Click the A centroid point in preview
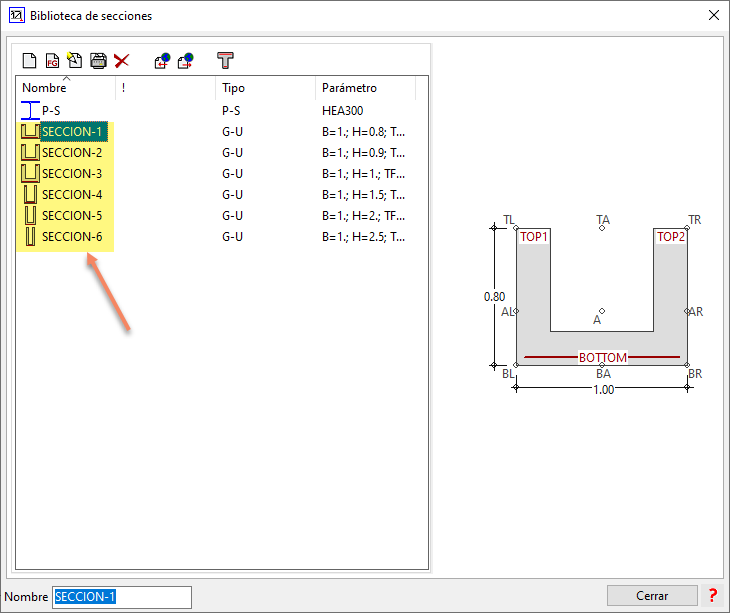The height and width of the screenshot is (613, 730). click(602, 311)
